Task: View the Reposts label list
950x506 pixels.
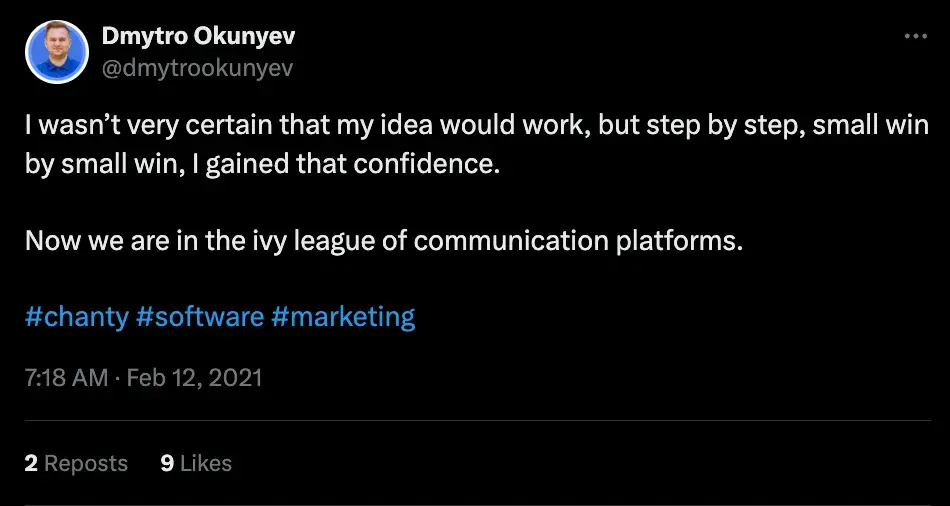Action: pos(86,463)
